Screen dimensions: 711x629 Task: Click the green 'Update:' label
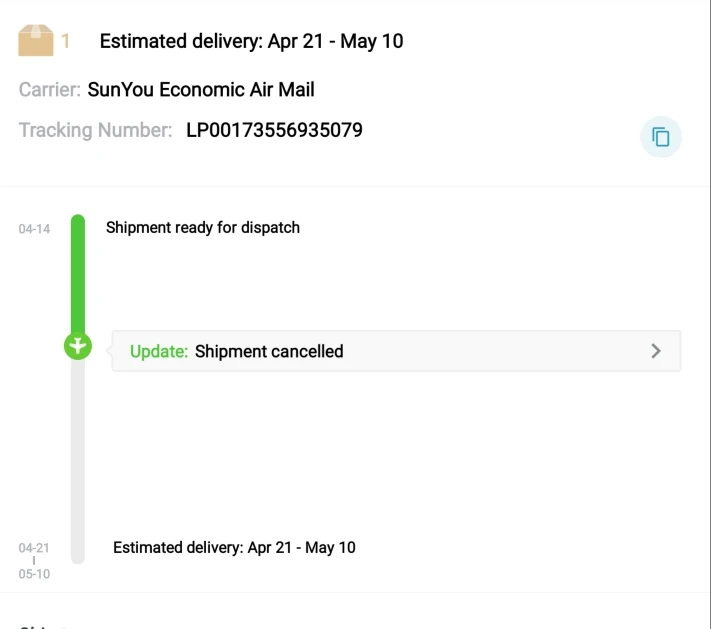coord(159,351)
